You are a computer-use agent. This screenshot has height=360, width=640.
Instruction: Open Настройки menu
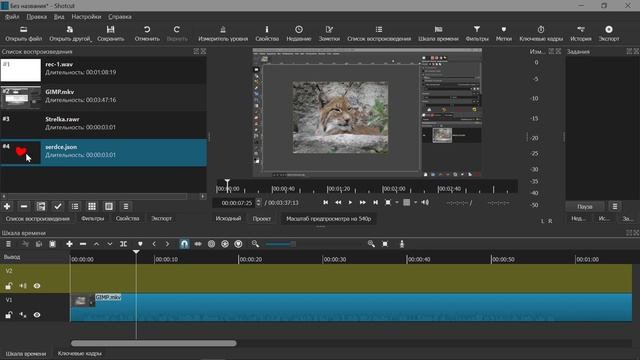pyautogui.click(x=86, y=17)
